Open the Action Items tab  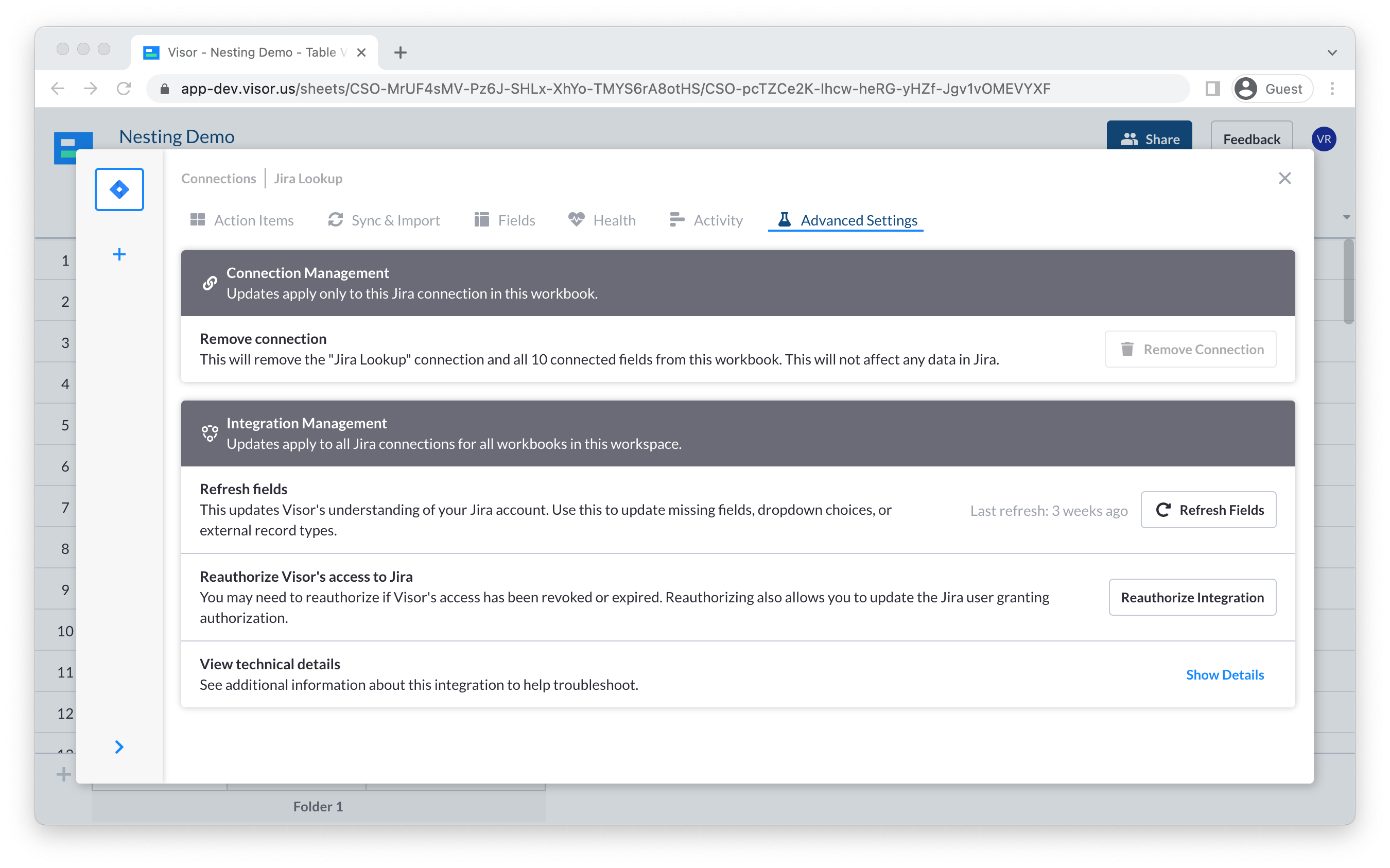click(241, 220)
